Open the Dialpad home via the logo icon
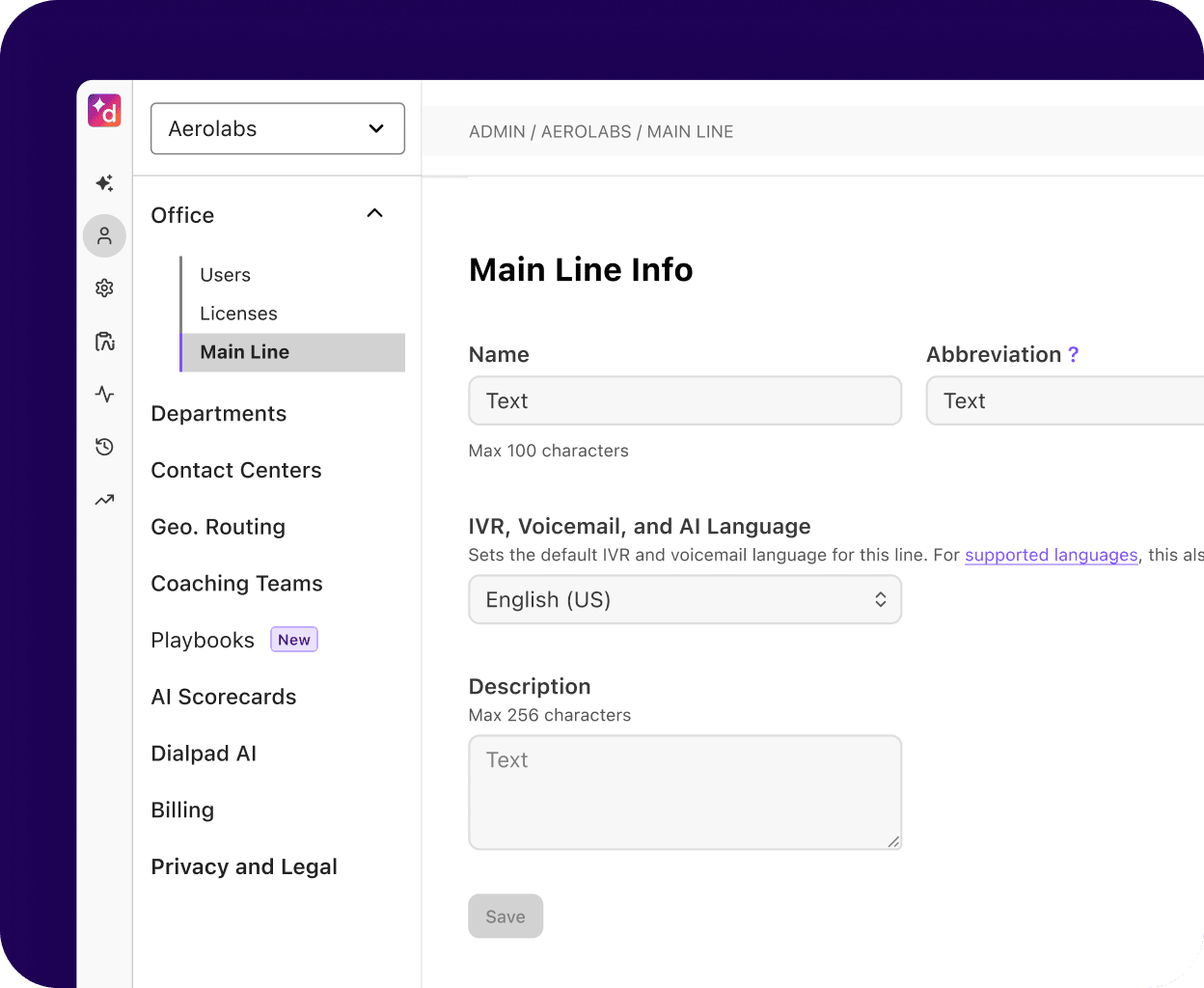This screenshot has height=988, width=1204. (x=104, y=110)
